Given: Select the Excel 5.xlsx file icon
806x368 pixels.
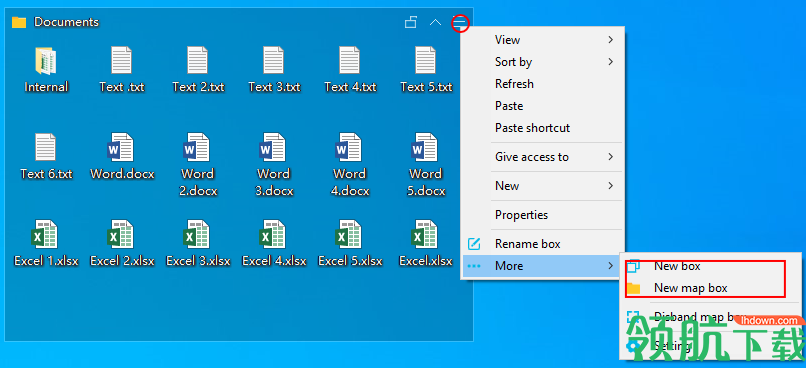Looking at the screenshot, I should pos(349,234).
